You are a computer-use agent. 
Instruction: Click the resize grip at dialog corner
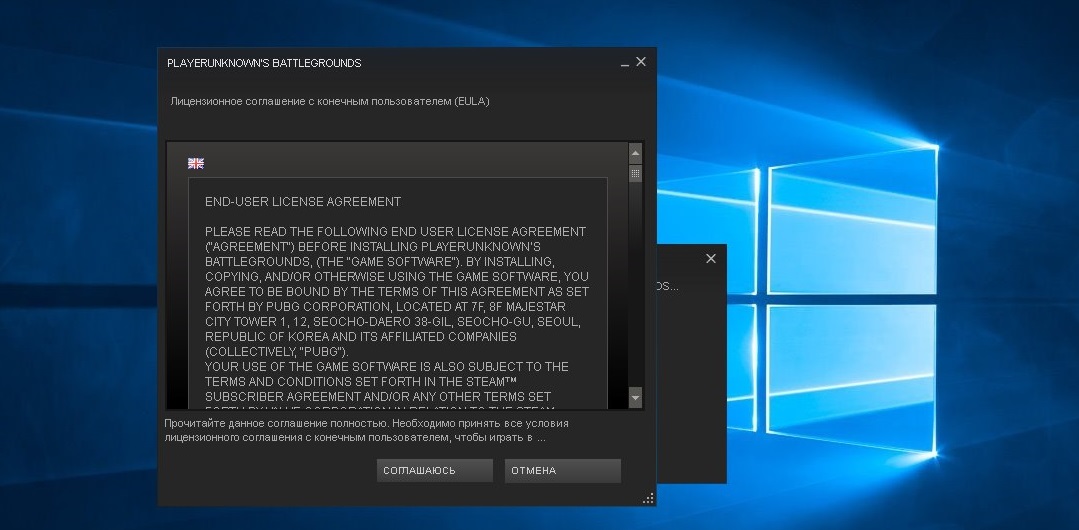coord(648,497)
